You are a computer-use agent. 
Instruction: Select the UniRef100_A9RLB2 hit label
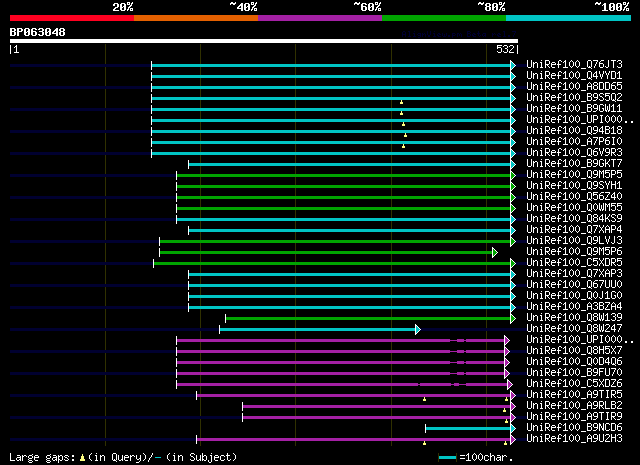pyautogui.click(x=574, y=406)
